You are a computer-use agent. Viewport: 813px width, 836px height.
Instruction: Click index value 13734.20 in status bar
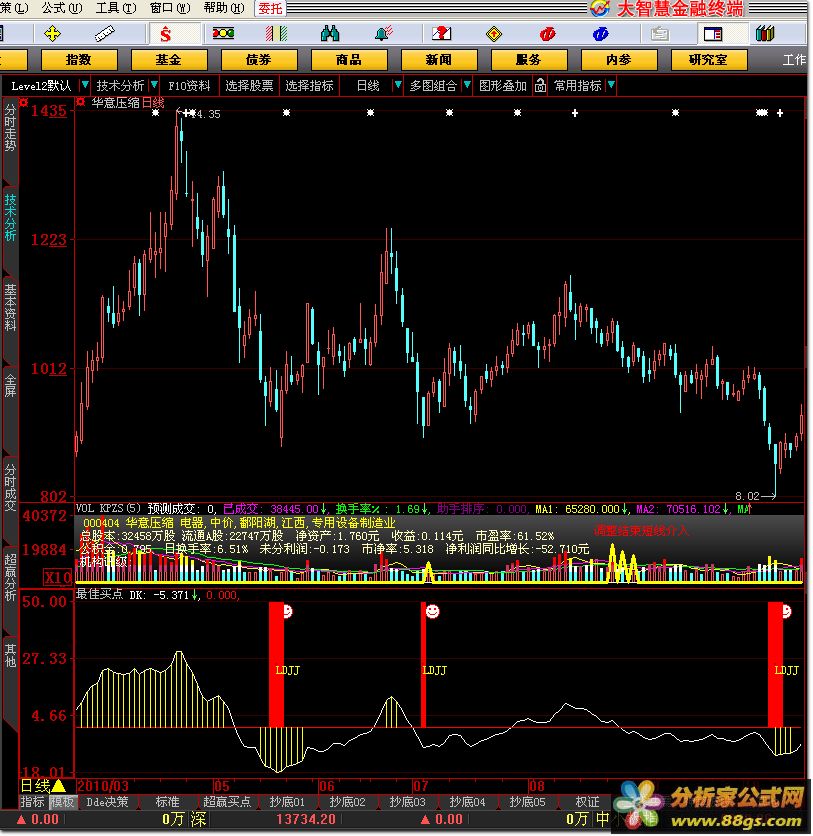click(306, 819)
